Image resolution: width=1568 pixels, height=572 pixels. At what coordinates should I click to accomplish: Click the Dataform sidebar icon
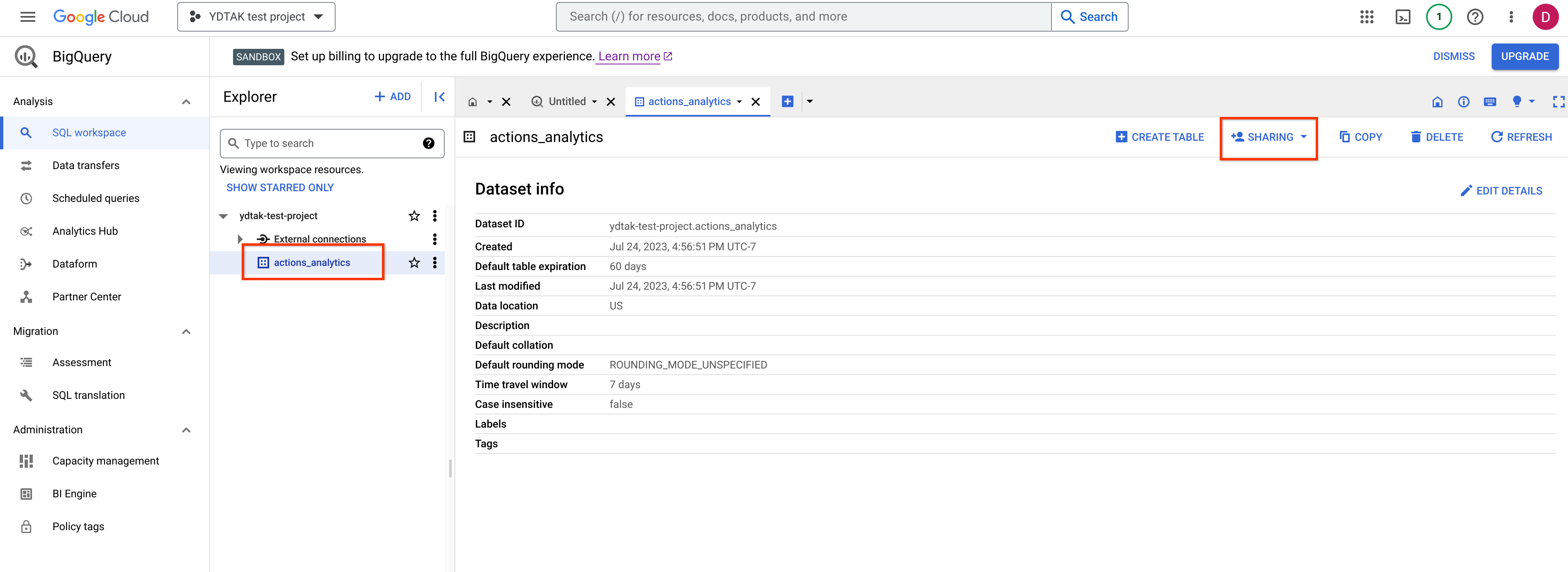pos(27,263)
